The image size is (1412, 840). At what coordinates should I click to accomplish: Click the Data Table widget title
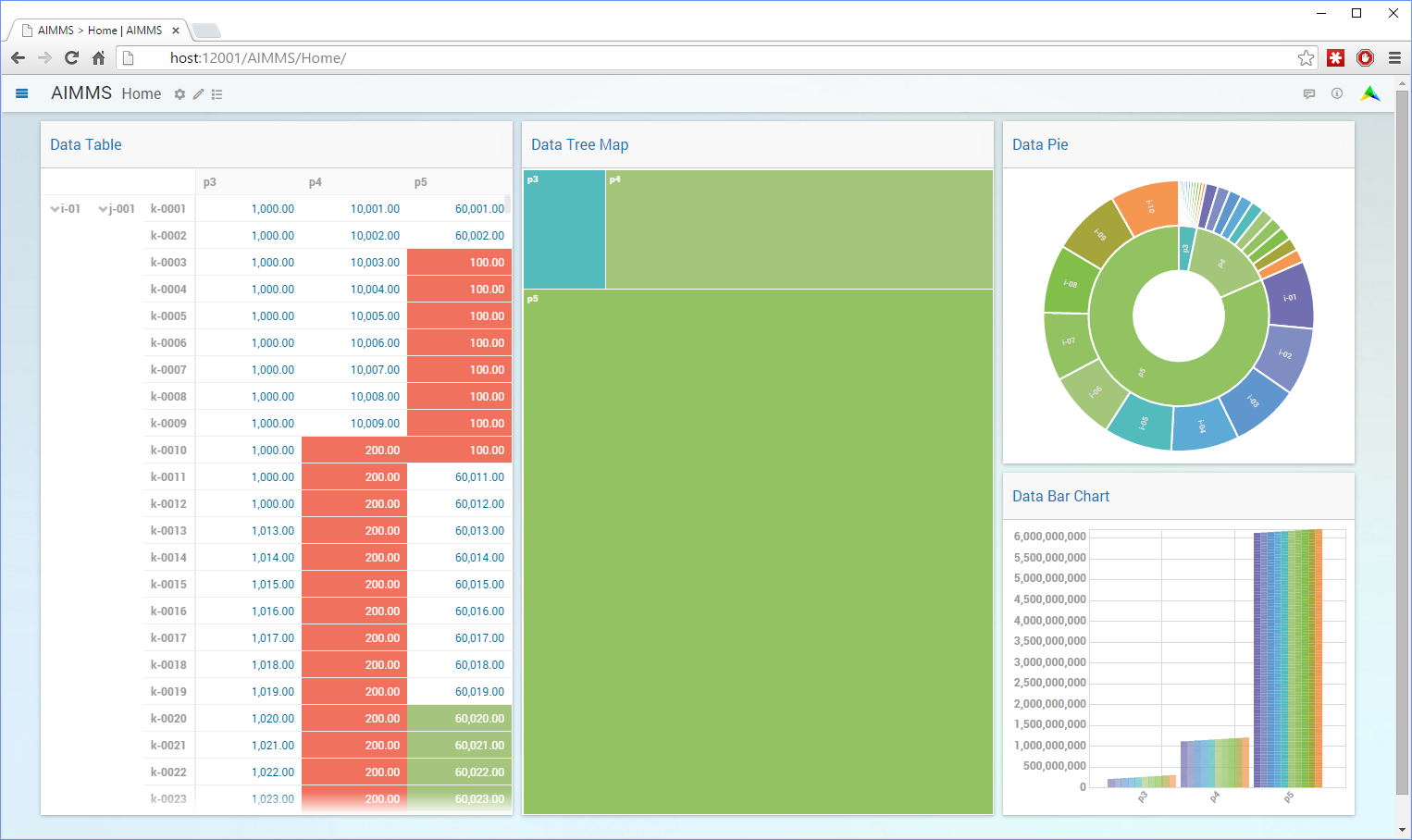pyautogui.click(x=86, y=144)
